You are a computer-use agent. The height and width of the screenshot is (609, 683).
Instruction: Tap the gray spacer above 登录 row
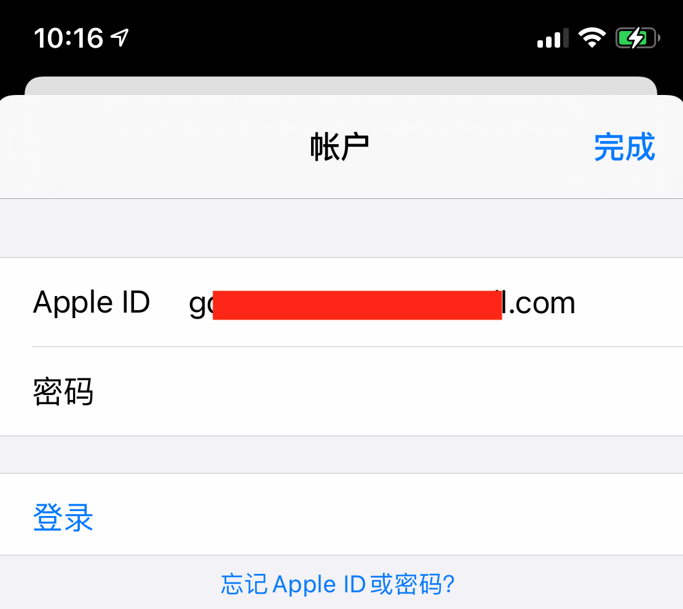point(342,454)
